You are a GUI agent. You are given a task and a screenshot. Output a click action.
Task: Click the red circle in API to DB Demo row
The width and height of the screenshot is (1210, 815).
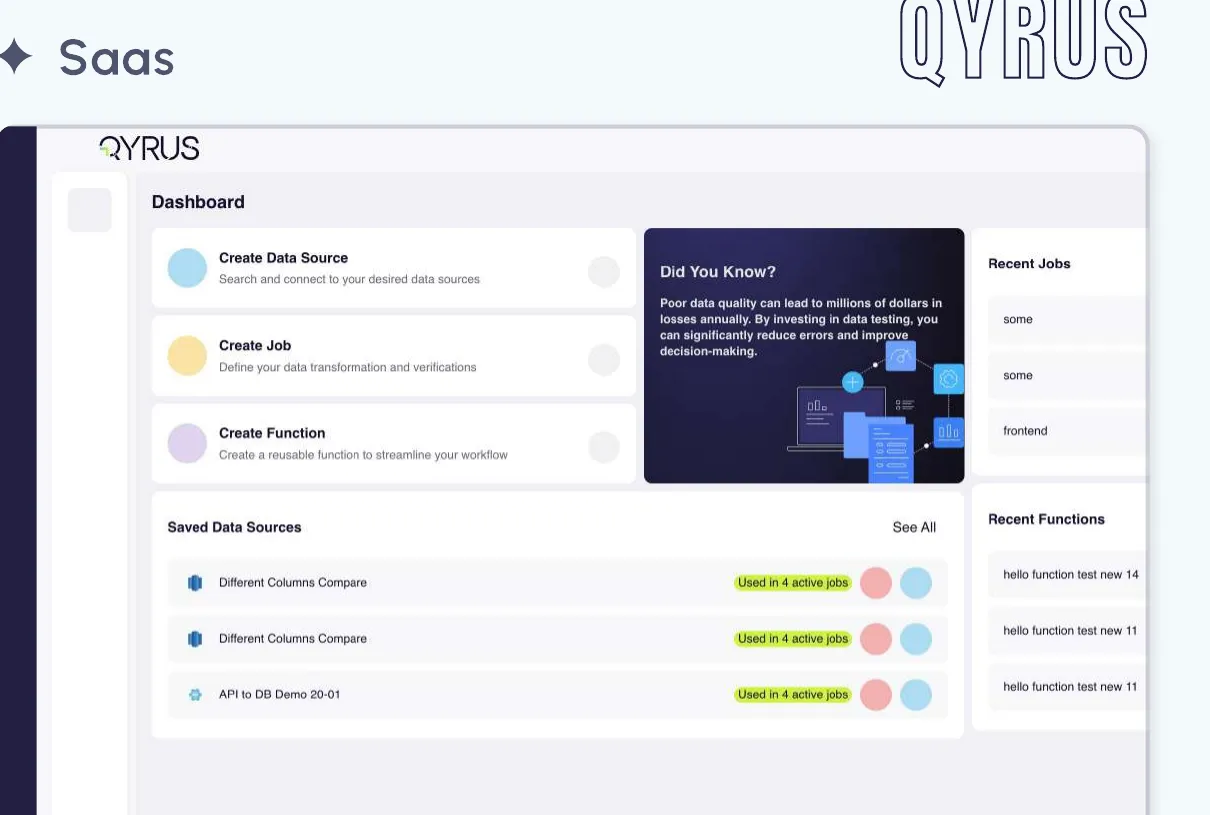click(876, 695)
